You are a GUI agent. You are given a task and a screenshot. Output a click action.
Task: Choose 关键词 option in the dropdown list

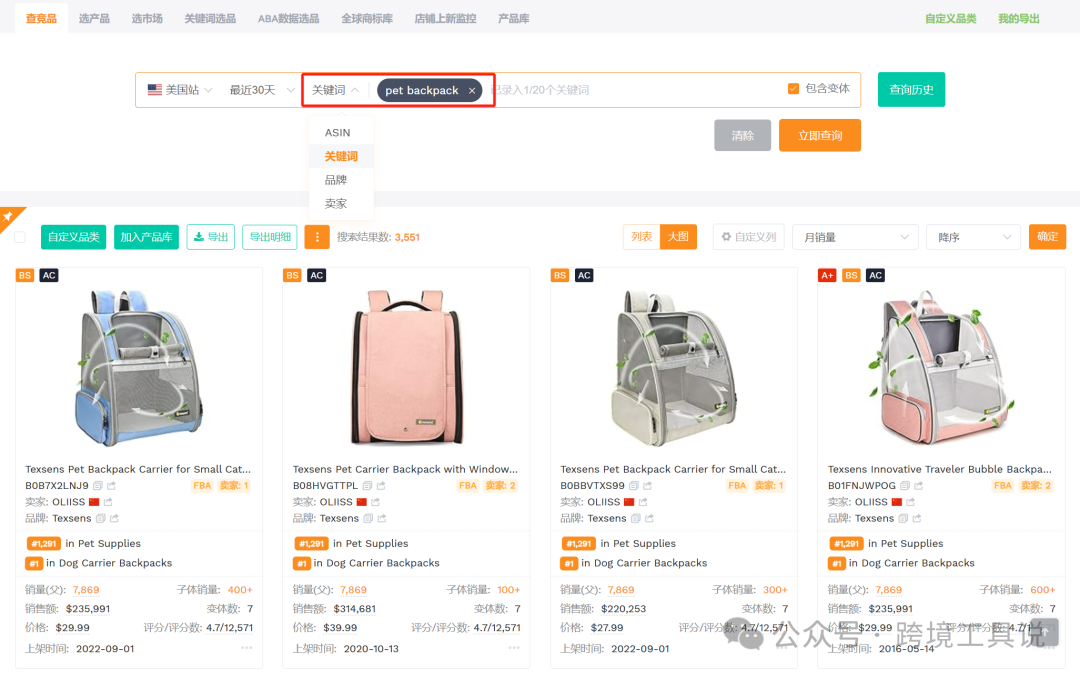(x=341, y=156)
